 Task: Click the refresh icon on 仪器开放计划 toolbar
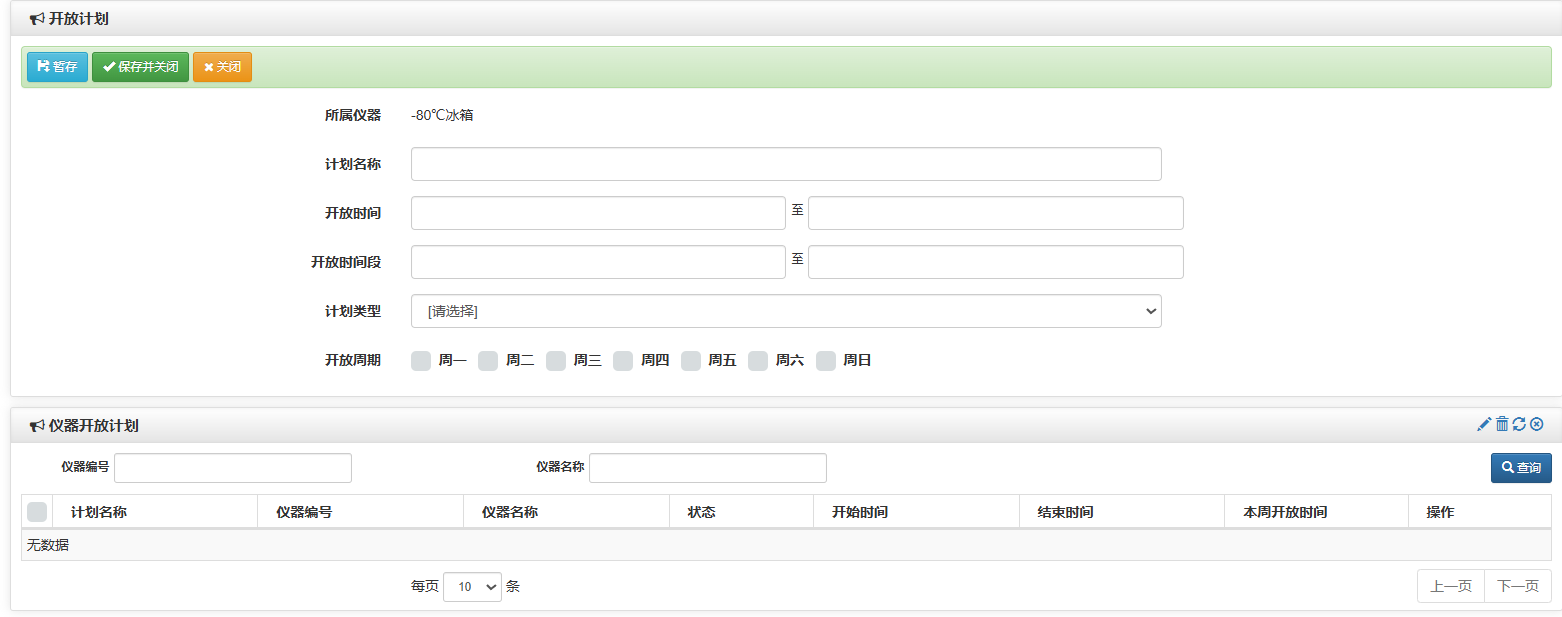click(x=1519, y=424)
